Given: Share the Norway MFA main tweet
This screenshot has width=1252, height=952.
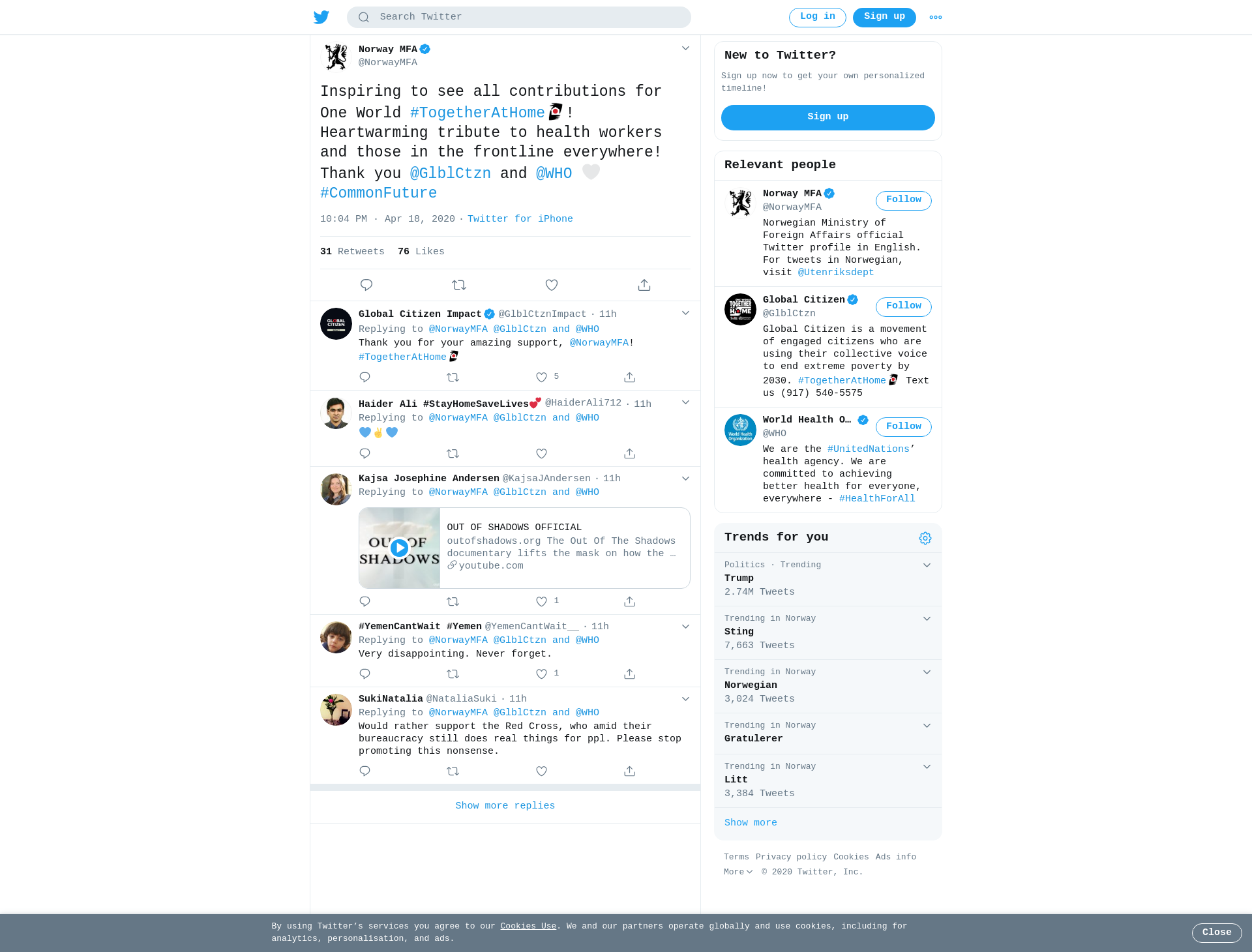Looking at the screenshot, I should 644,285.
